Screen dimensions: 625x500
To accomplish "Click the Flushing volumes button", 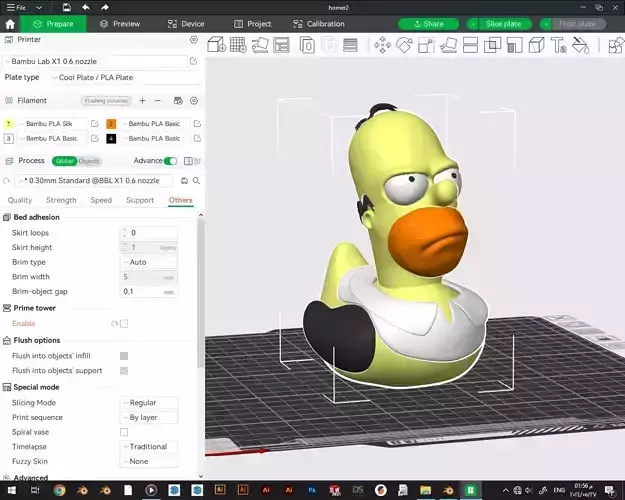I will 106,100.
